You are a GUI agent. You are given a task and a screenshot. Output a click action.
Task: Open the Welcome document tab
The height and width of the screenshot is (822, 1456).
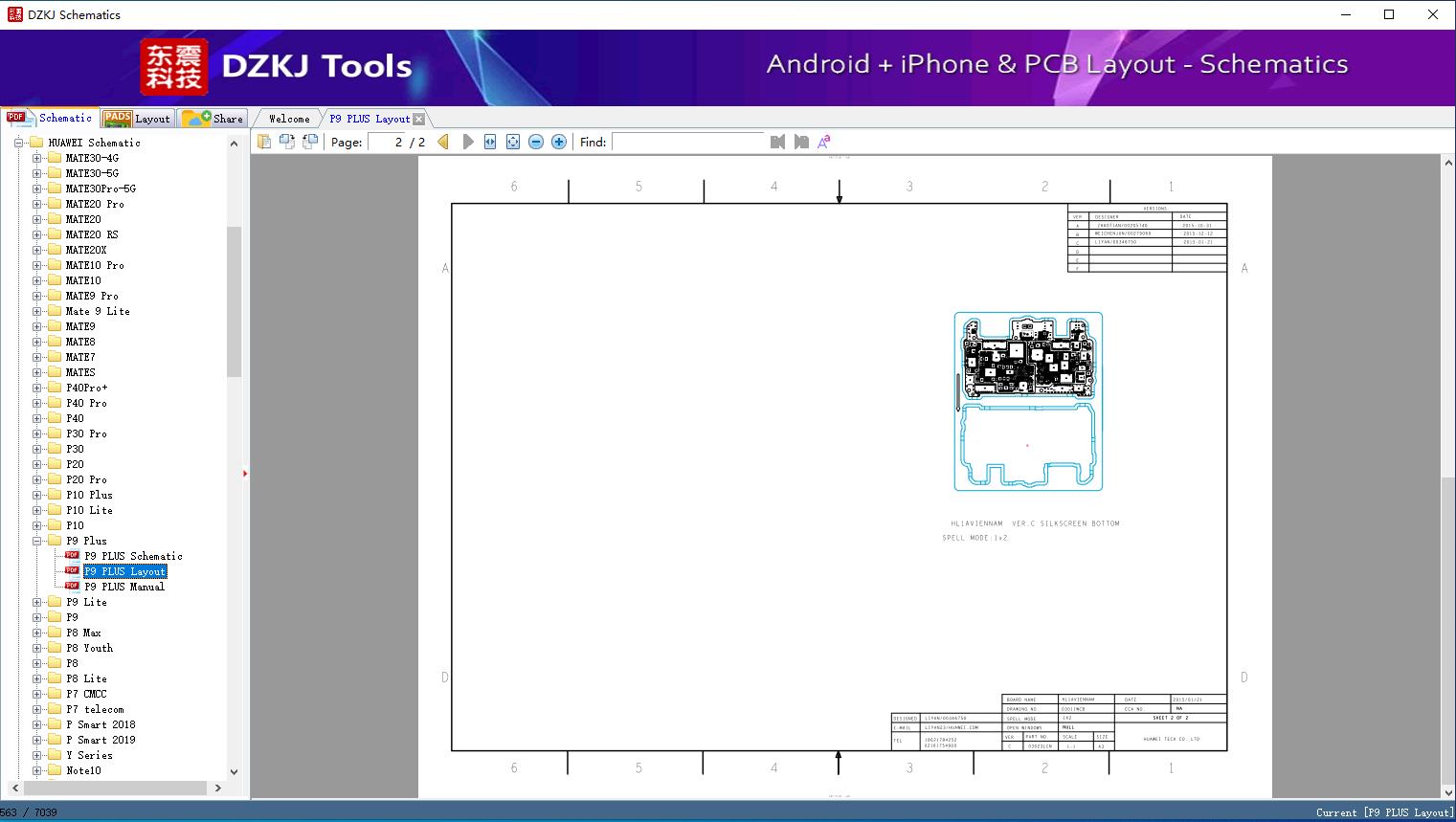(x=289, y=119)
